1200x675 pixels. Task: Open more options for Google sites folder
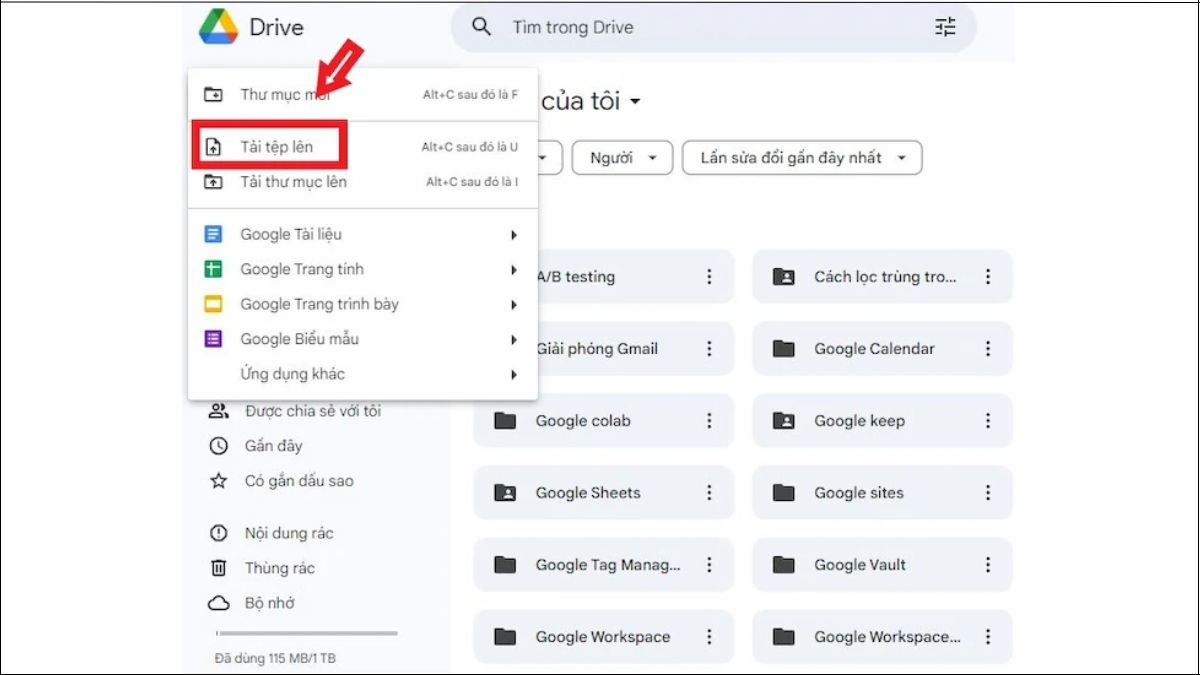(988, 493)
